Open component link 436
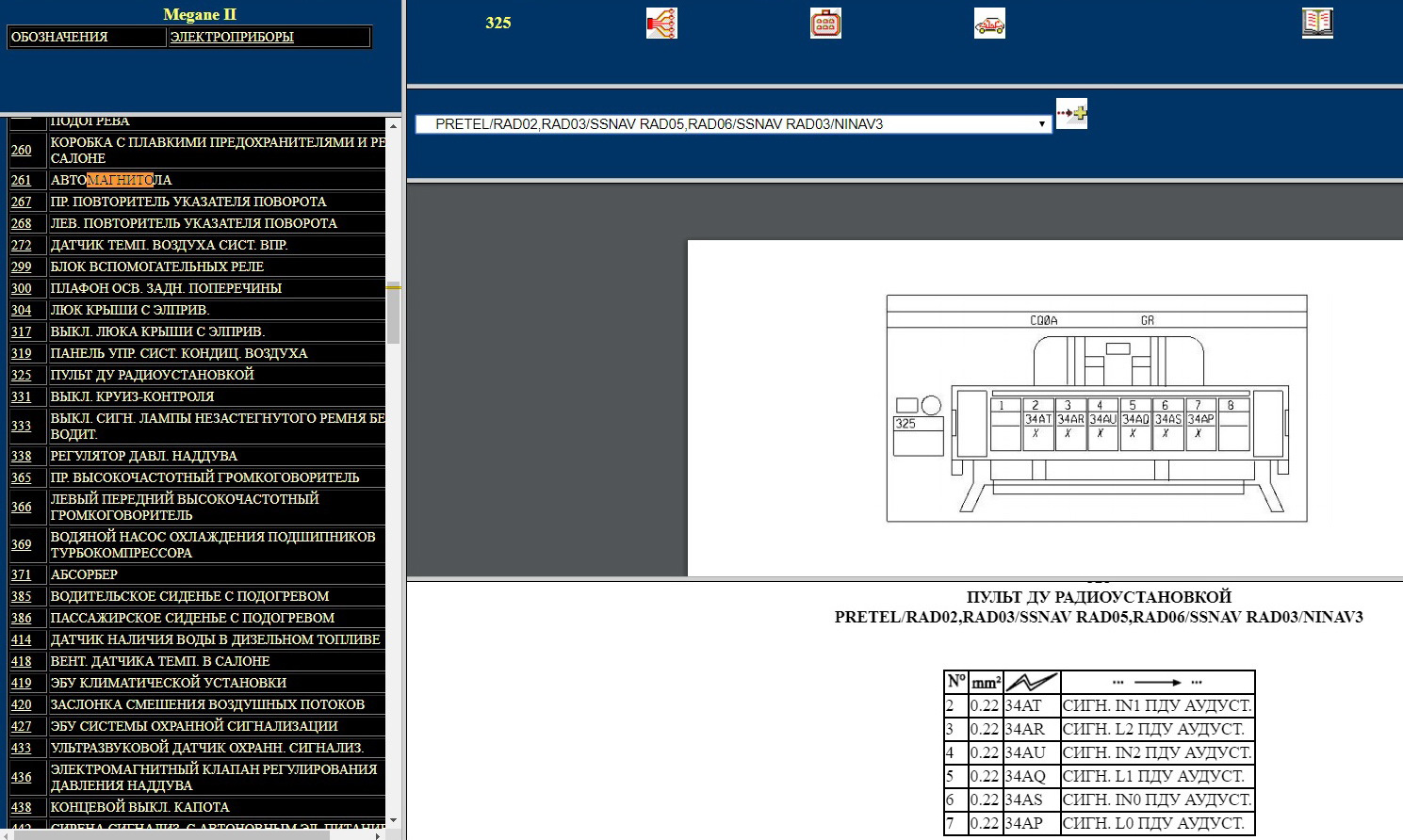Viewport: 1403px width, 840px height. point(22,777)
